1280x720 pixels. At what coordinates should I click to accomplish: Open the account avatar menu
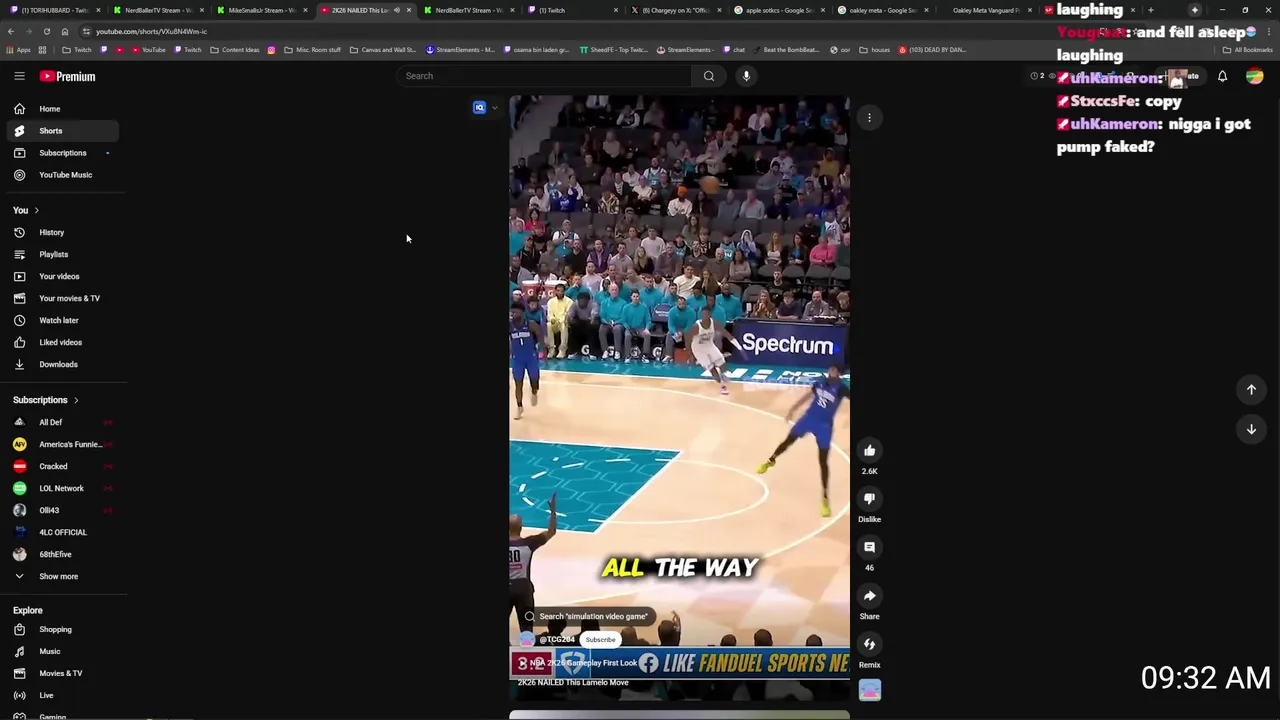[1254, 76]
